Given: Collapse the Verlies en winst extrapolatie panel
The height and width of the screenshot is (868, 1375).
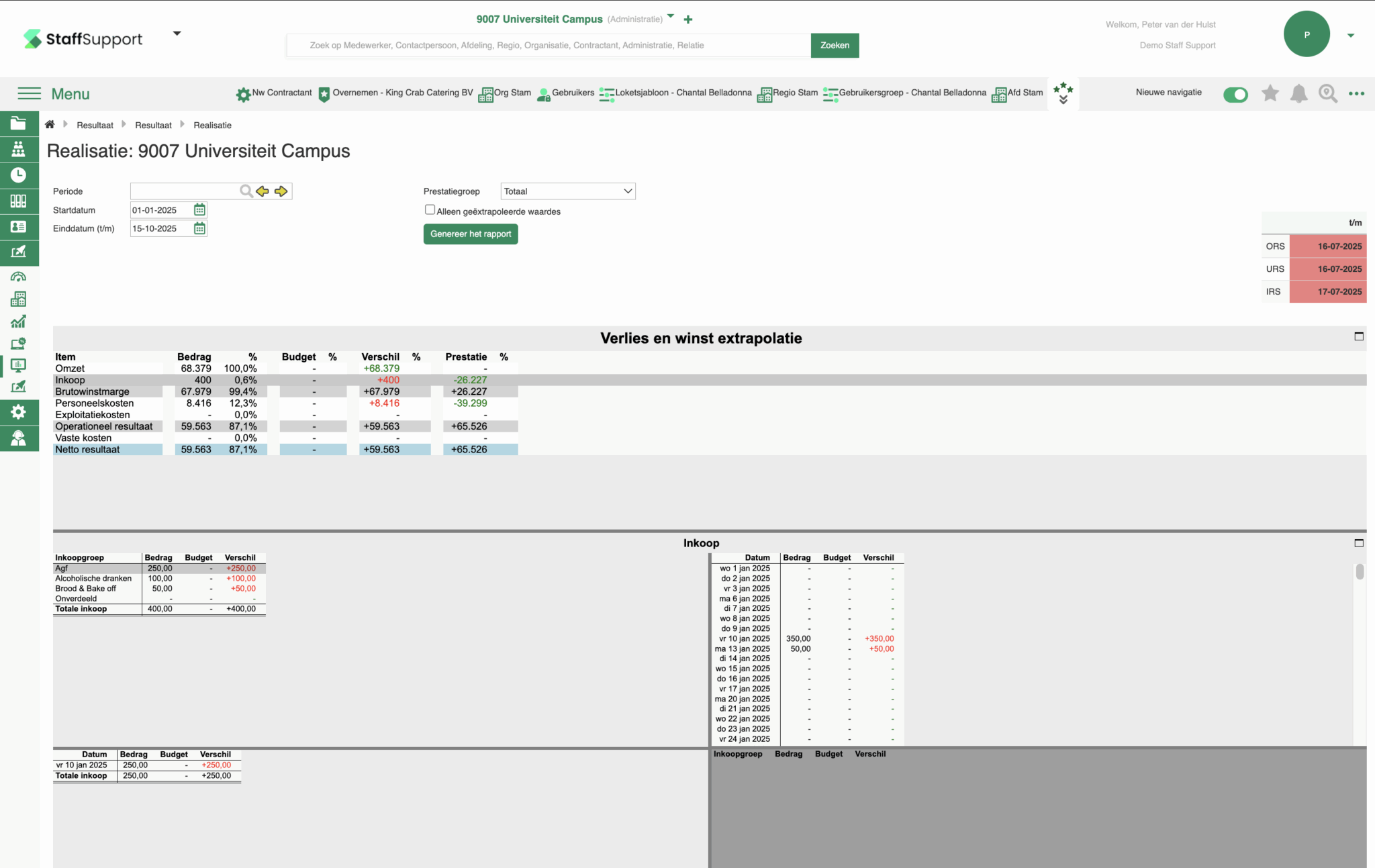Looking at the screenshot, I should [x=1358, y=336].
